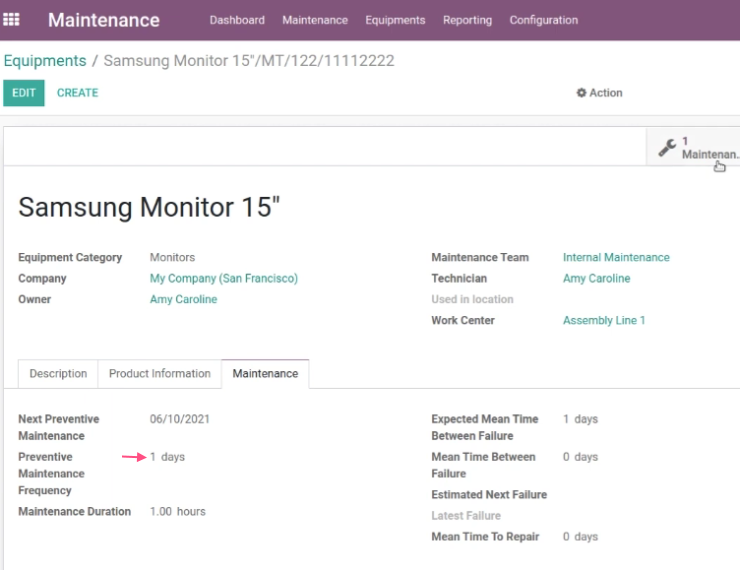Click the Estimated Next Failure label
The image size is (740, 570).
[x=489, y=495]
